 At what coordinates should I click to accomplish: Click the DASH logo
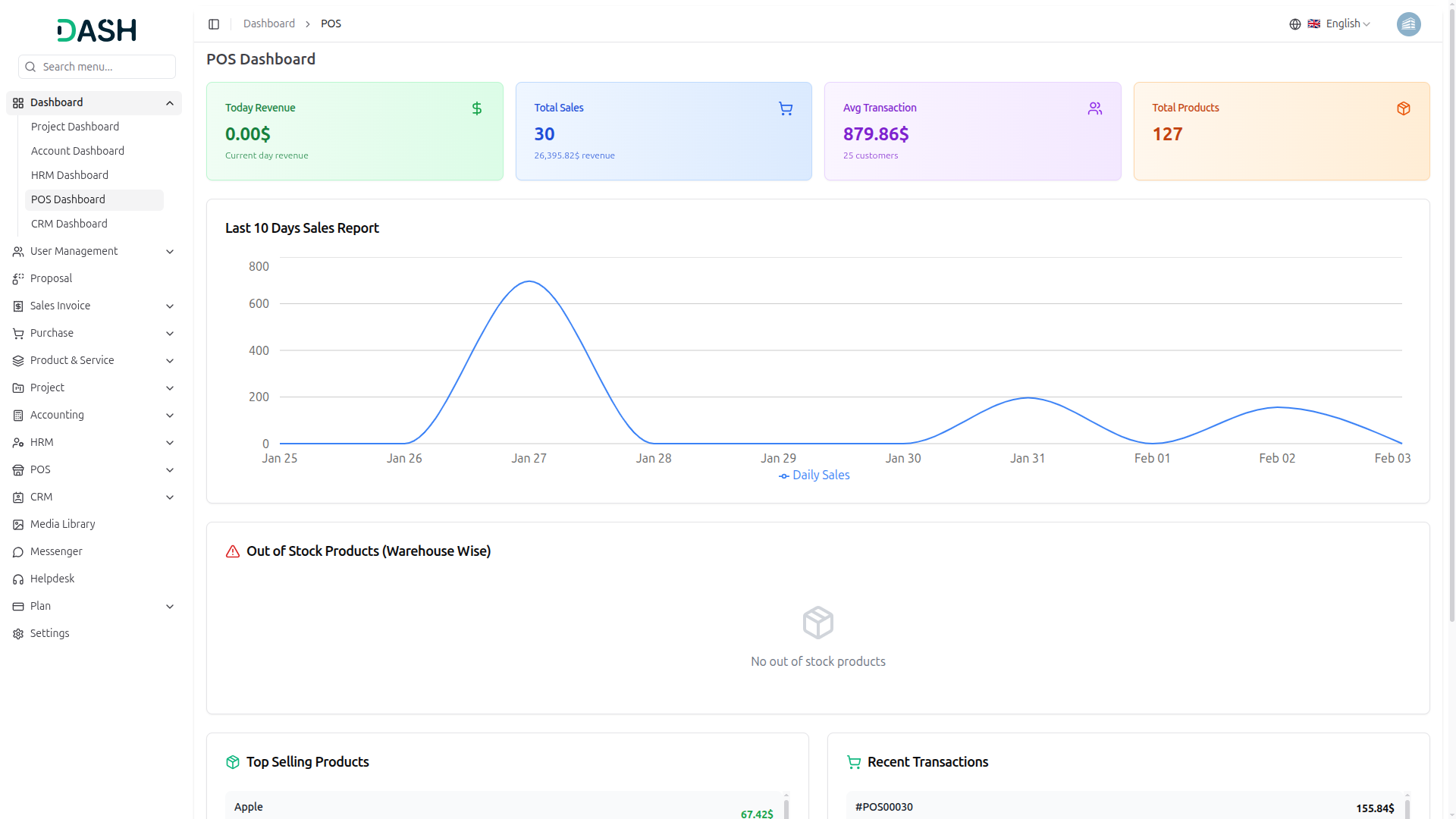[97, 30]
